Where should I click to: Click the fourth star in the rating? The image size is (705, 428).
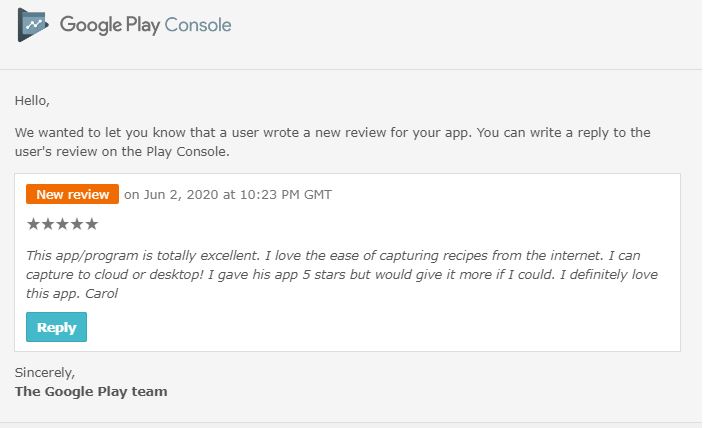(x=77, y=224)
